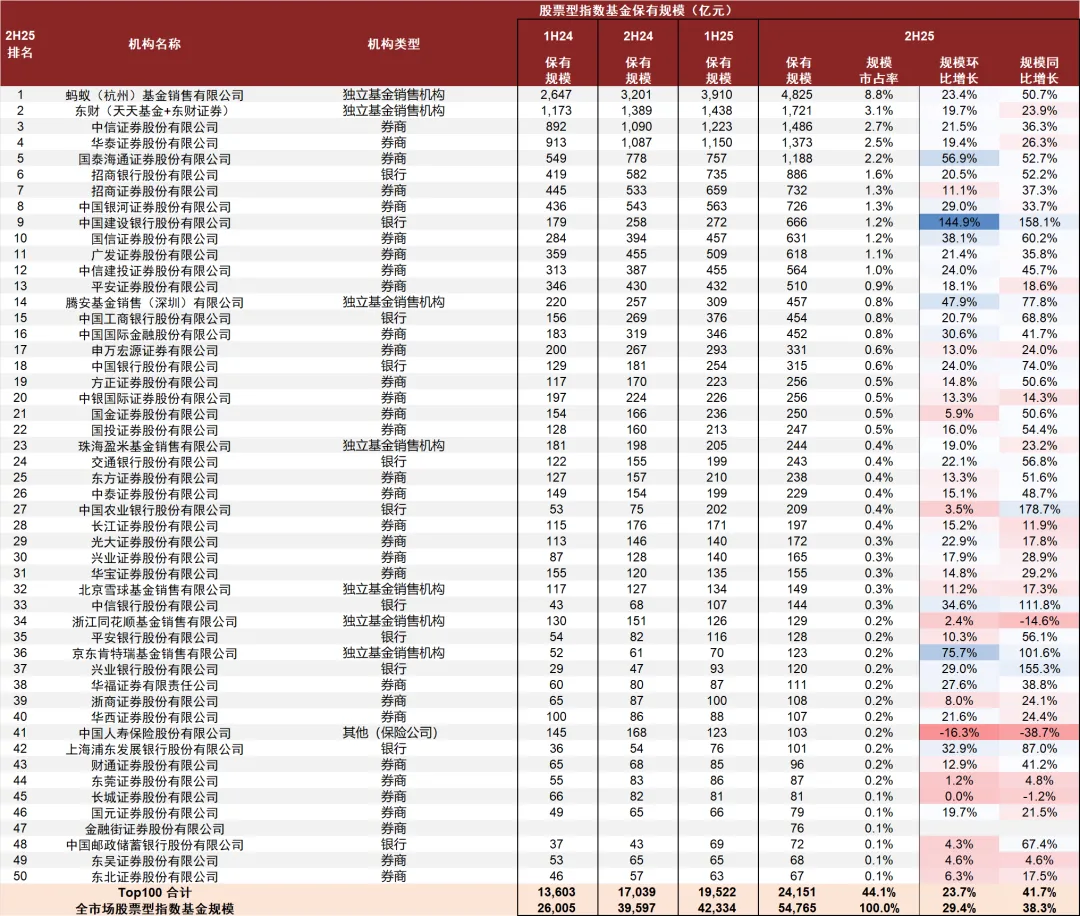Select 上海浦东发展银行股份有限公司 cell
This screenshot has height=916, width=1080.
pyautogui.click(x=154, y=749)
